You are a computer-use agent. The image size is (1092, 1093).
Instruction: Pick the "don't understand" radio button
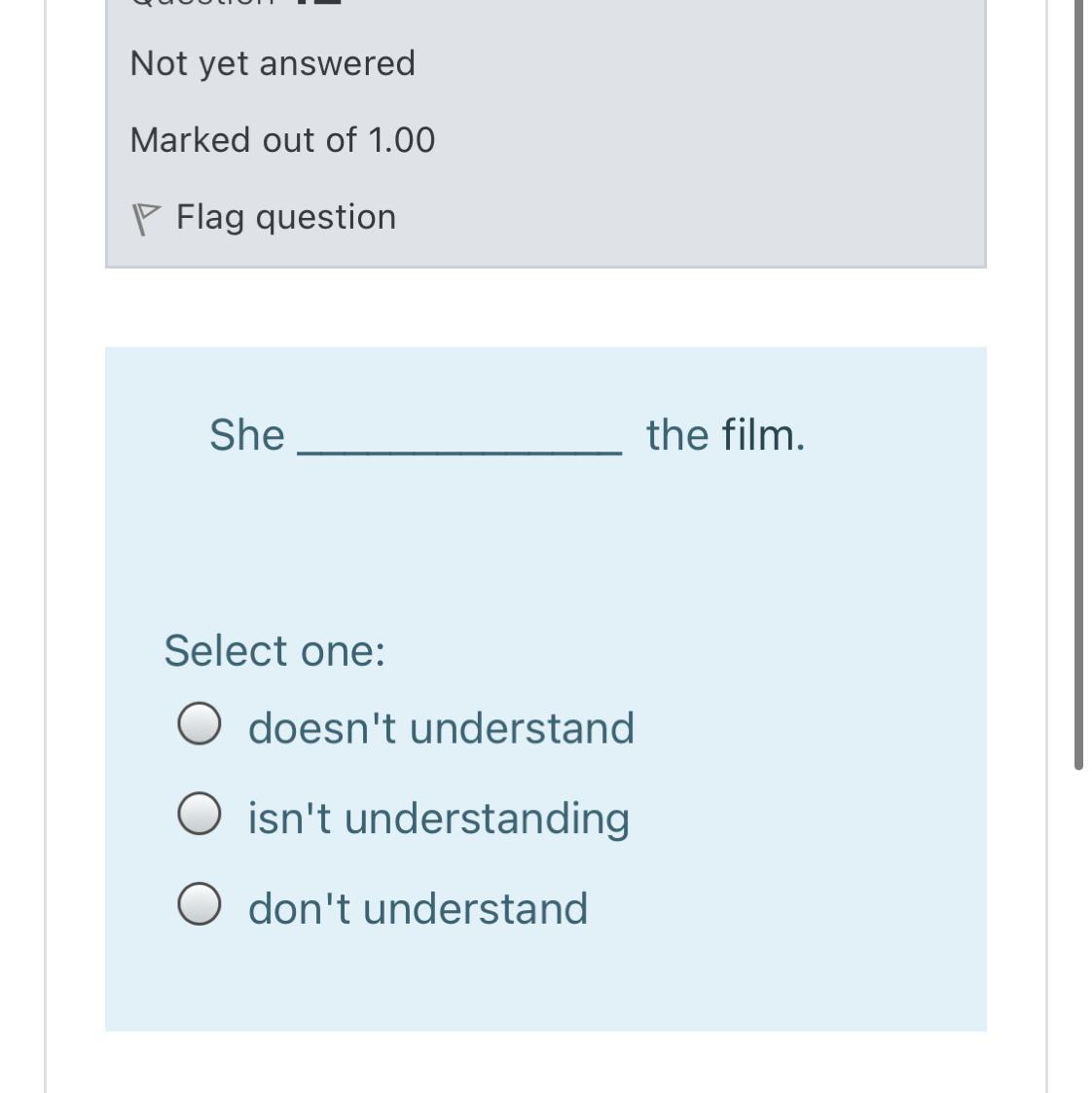[200, 906]
